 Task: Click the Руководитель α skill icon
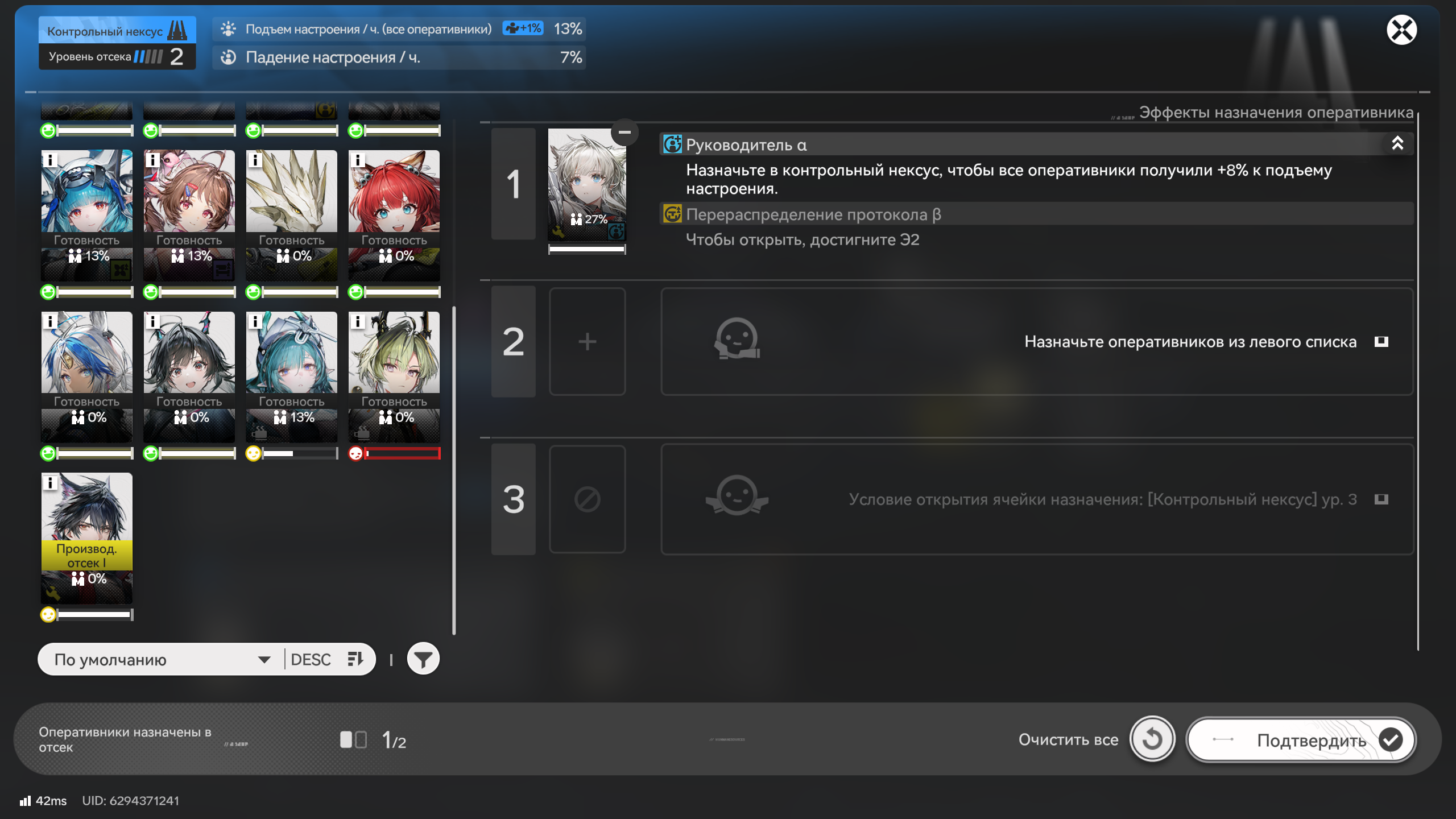point(672,144)
